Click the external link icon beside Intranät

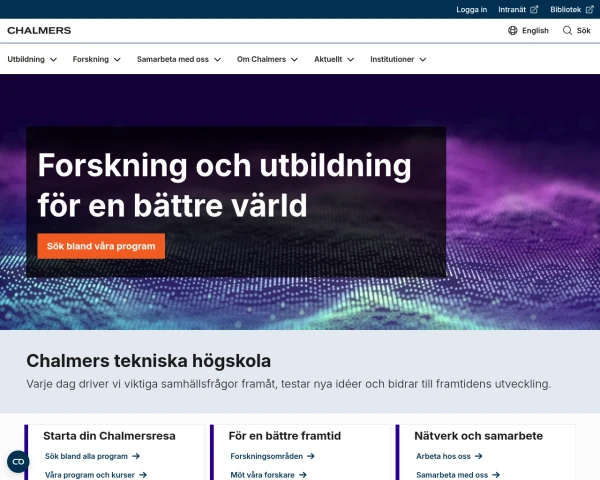pyautogui.click(x=534, y=10)
